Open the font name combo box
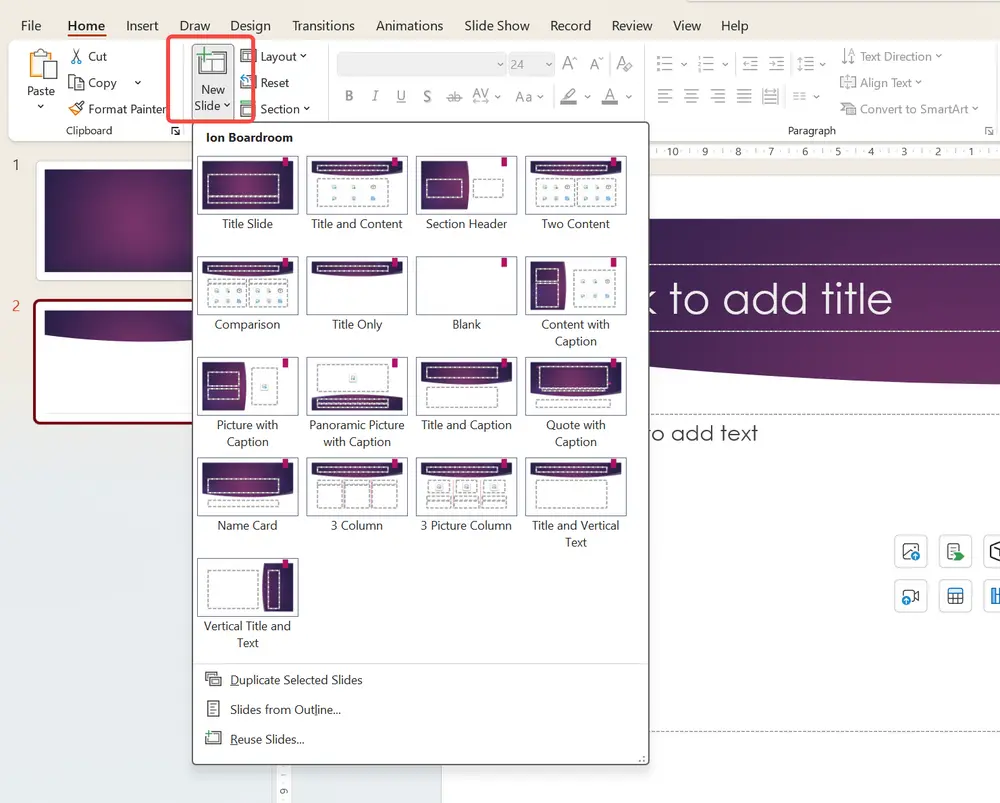Image resolution: width=1000 pixels, height=803 pixels. [x=422, y=64]
